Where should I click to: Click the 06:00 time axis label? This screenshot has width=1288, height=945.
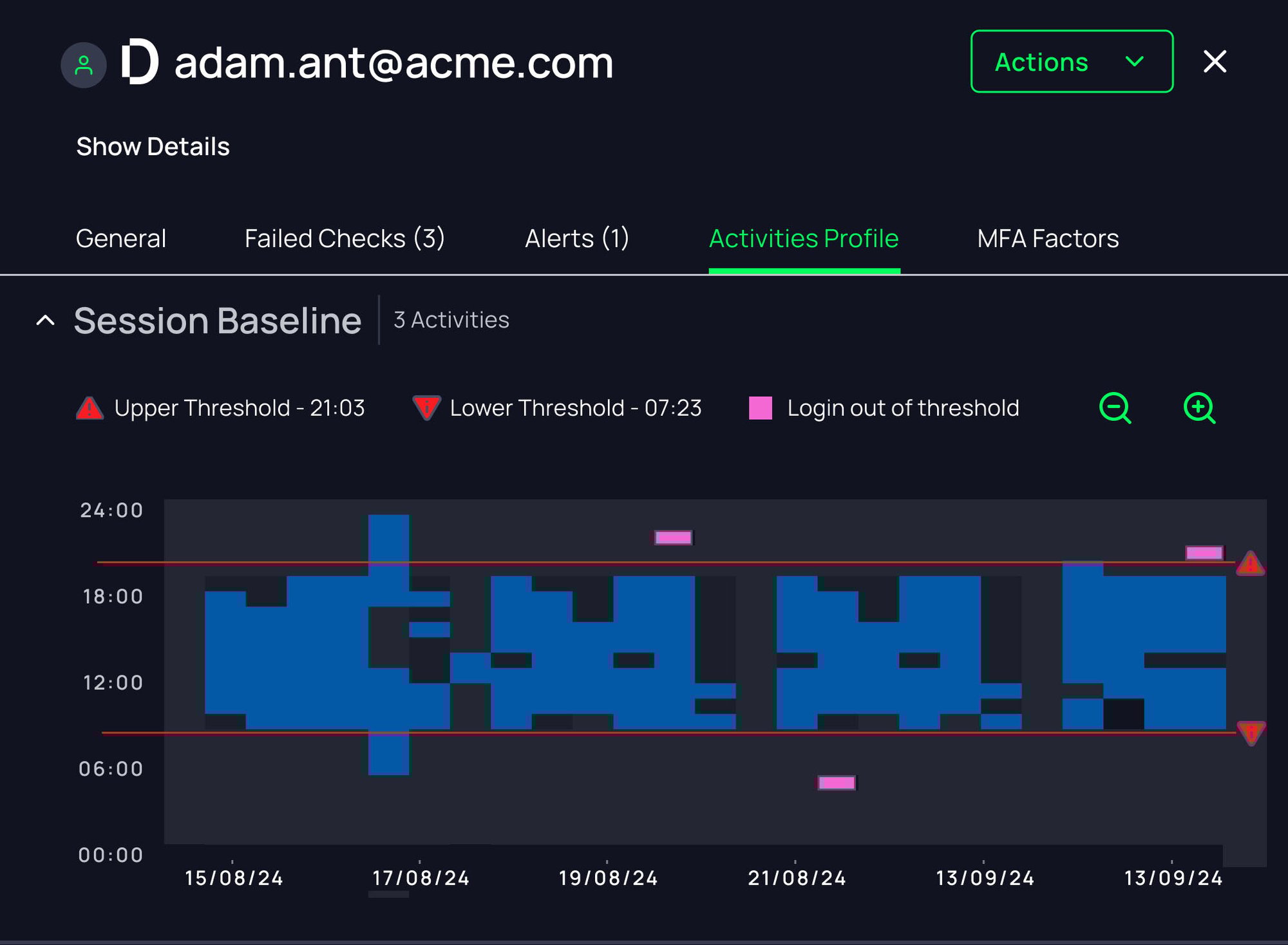point(111,769)
